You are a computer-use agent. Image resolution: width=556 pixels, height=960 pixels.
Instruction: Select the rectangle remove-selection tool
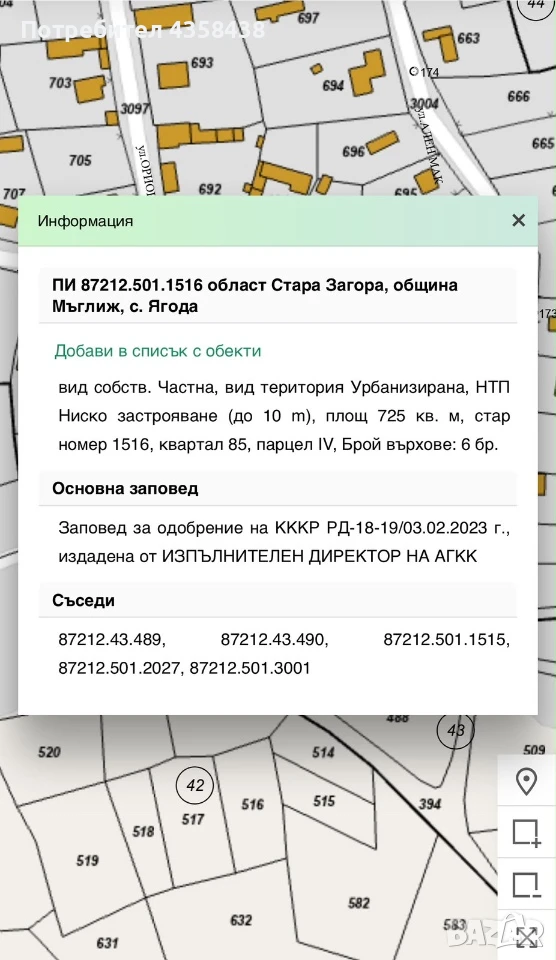tap(527, 884)
